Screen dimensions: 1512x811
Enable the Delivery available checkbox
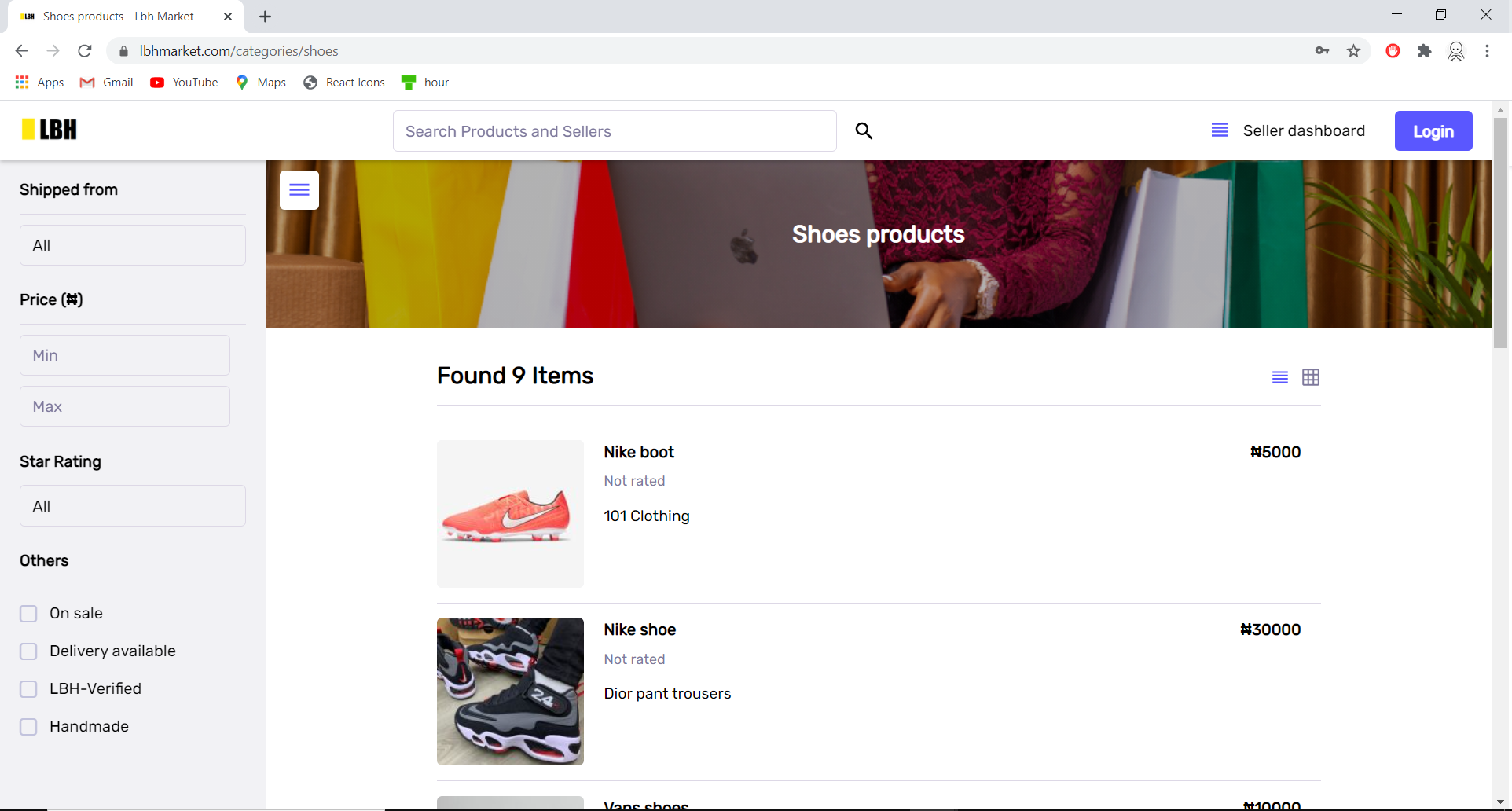[28, 651]
